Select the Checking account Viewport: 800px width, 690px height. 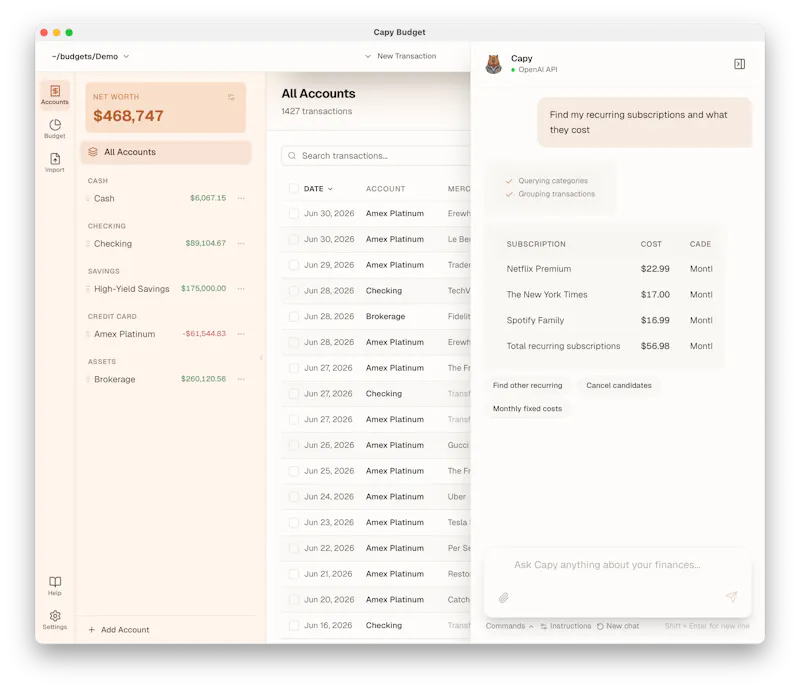113,243
